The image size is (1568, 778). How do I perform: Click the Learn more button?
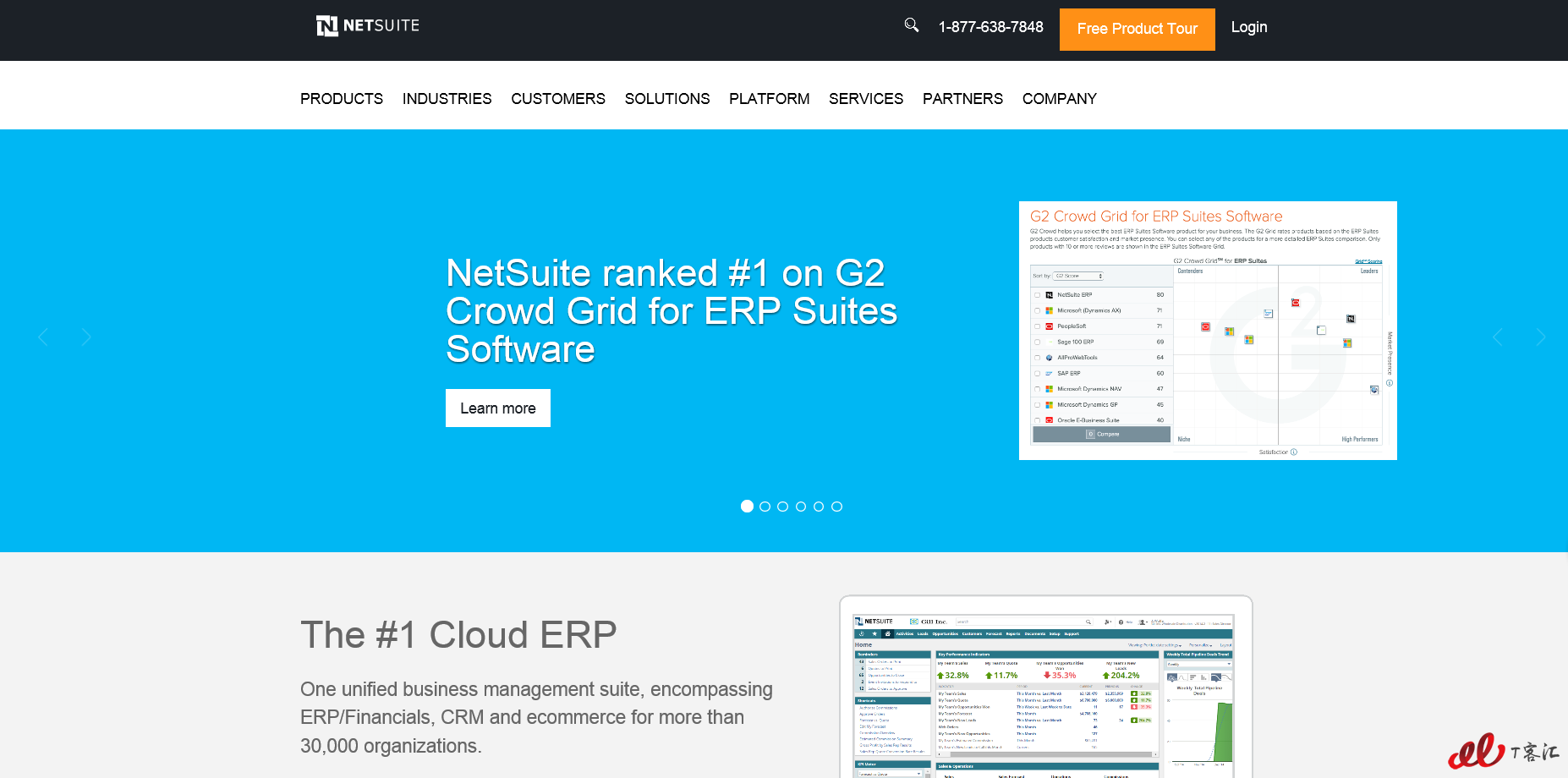tap(498, 408)
